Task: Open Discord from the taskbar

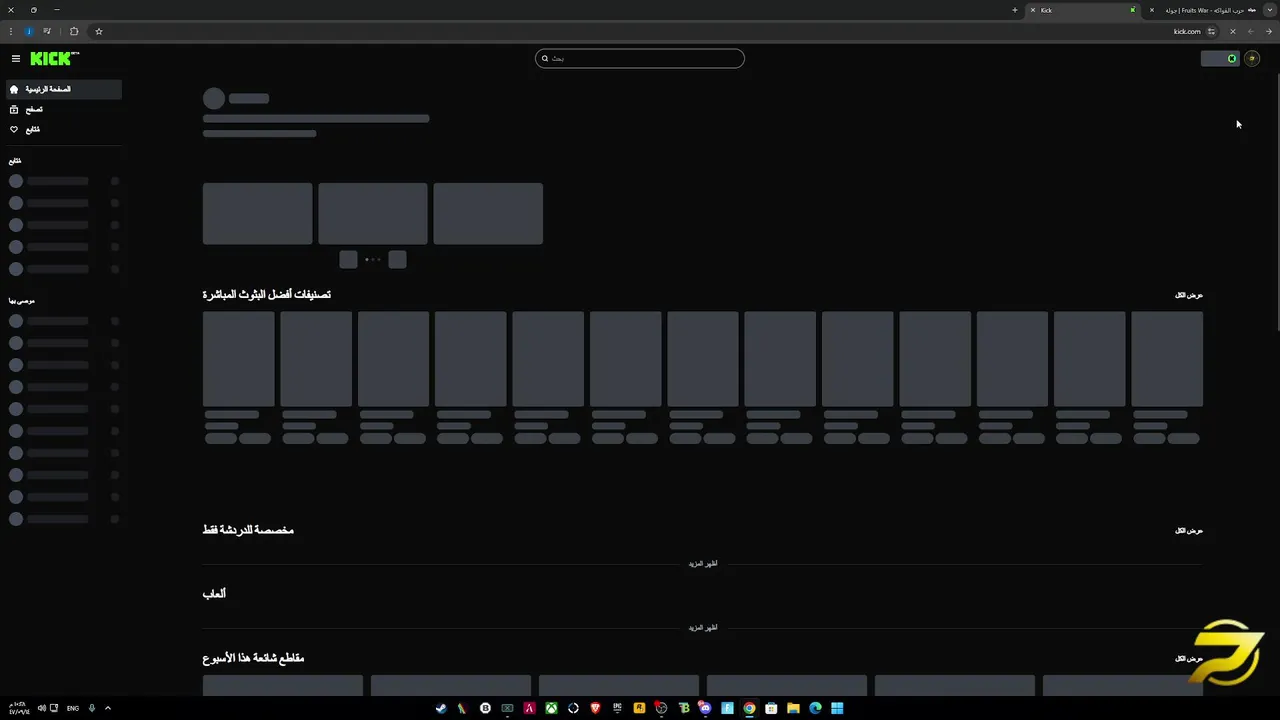Action: (x=705, y=708)
